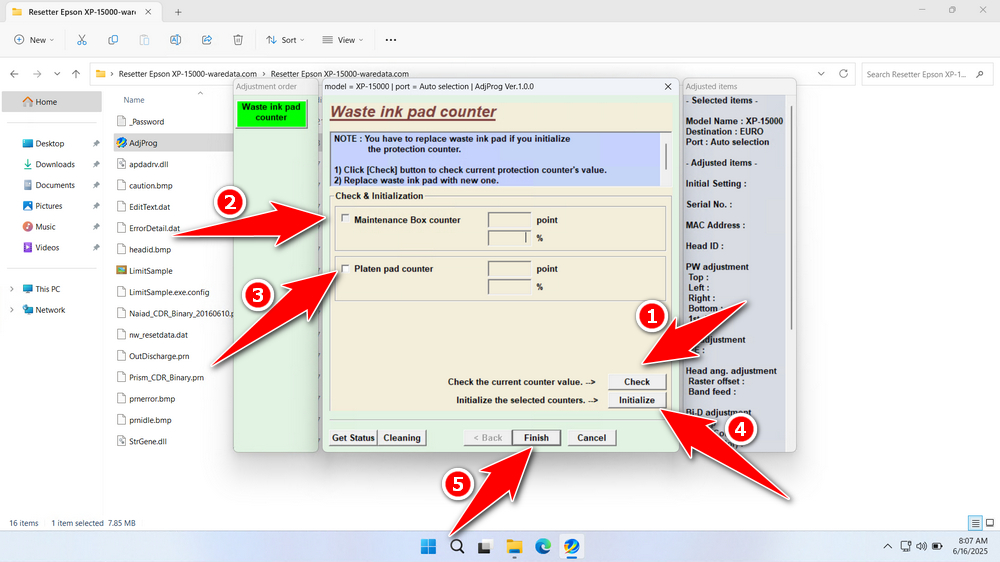The height and width of the screenshot is (562, 1000).
Task: Click the Maintenance Box point value field
Action: (509, 219)
